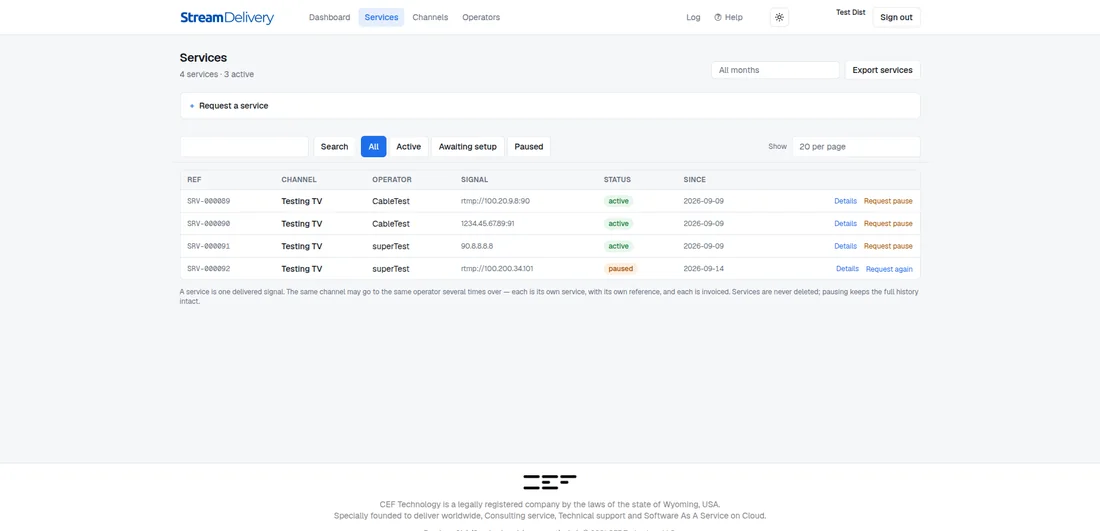Click the SIGNAL column header
The image size is (1100, 531).
coord(474,180)
